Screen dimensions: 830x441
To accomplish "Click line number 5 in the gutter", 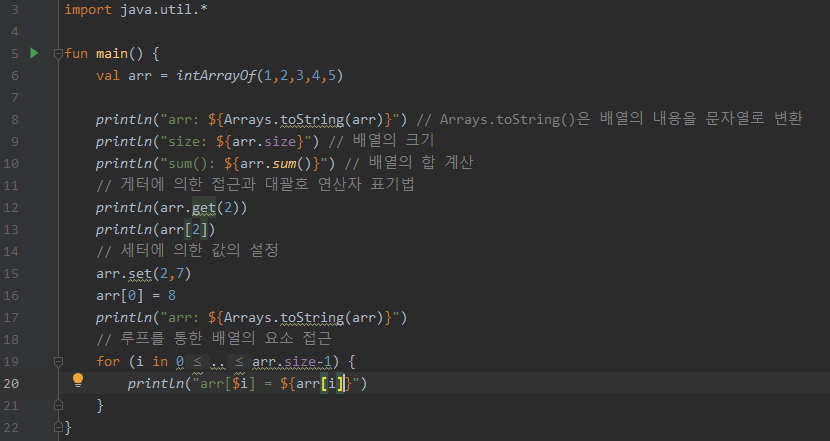I will click(14, 53).
